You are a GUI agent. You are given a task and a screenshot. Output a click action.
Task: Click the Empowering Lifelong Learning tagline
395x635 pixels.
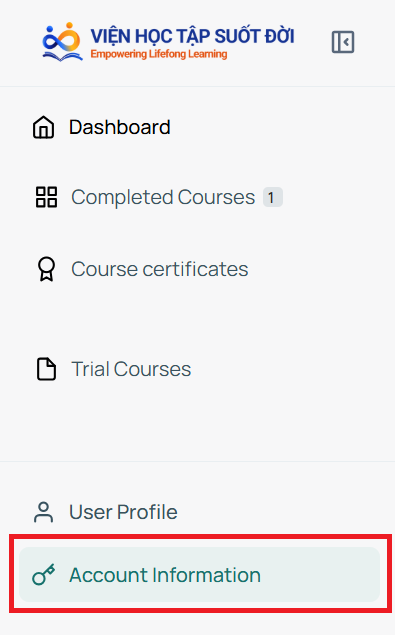158,54
